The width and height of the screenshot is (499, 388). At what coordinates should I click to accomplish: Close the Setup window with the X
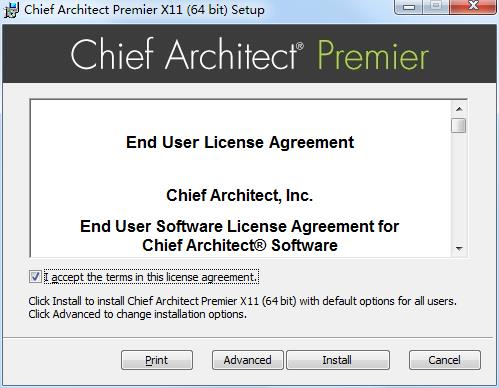point(473,6)
